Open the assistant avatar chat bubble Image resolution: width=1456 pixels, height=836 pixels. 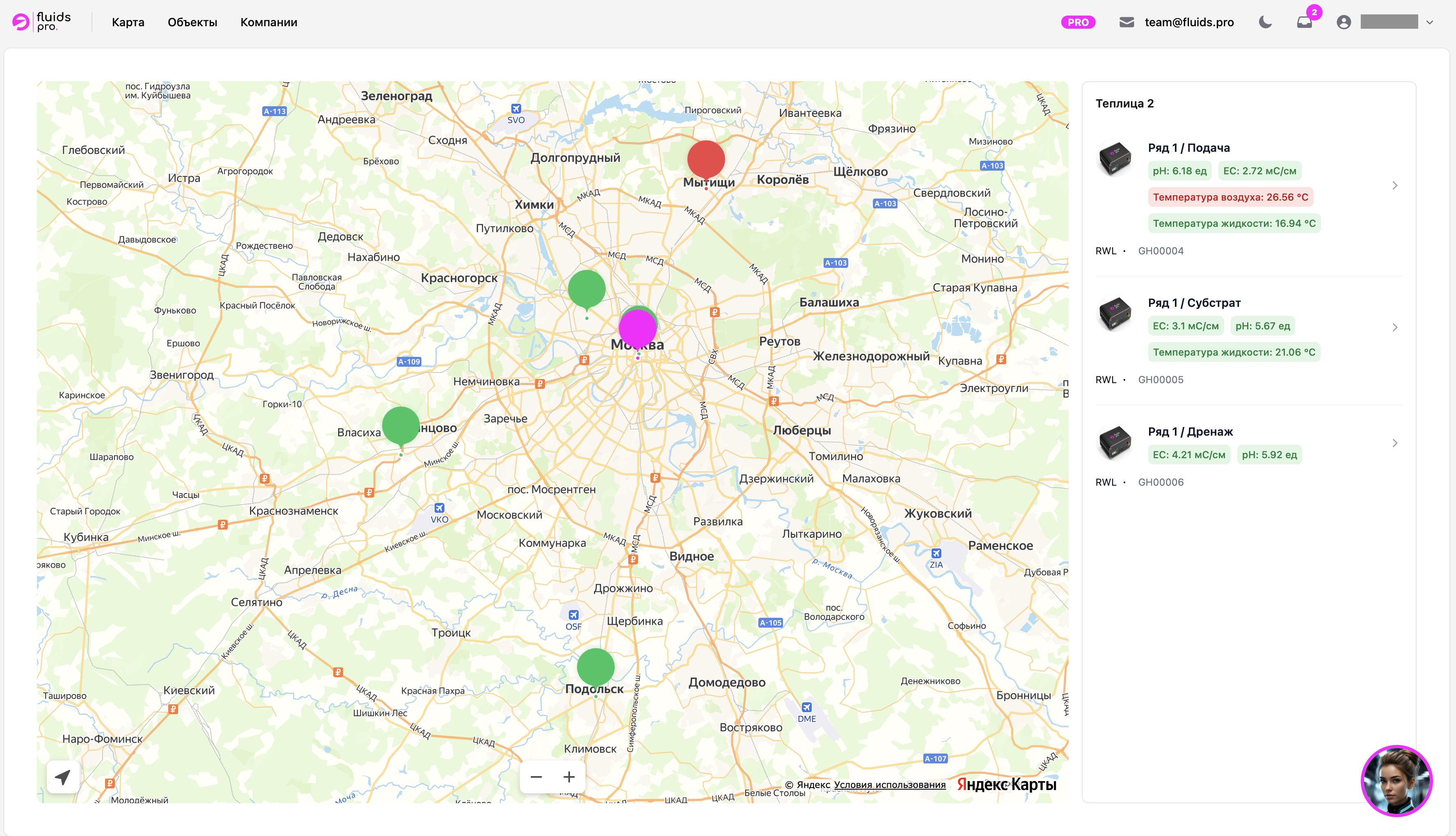[x=1396, y=780]
